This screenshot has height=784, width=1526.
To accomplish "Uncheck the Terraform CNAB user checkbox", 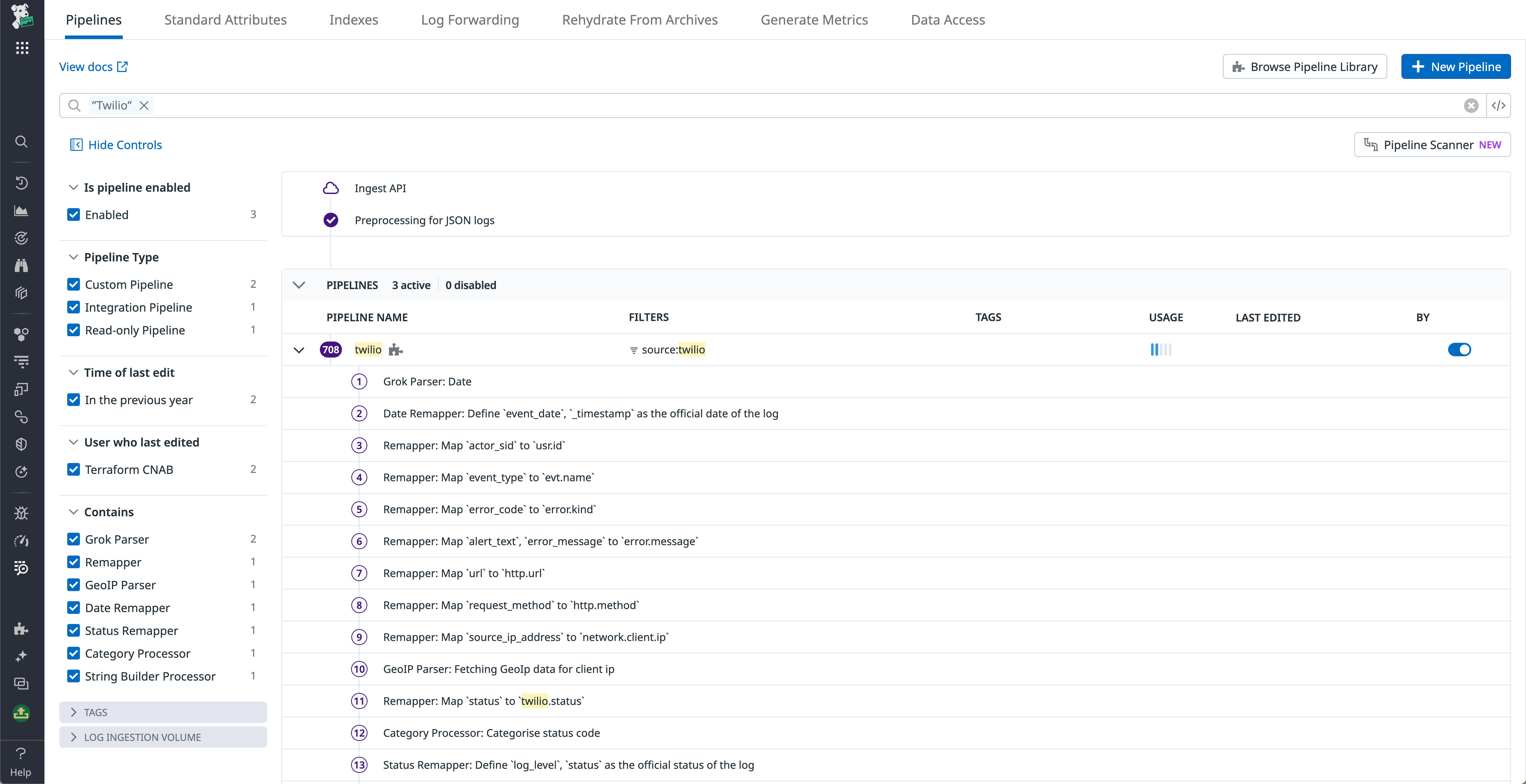I will pos(74,469).
